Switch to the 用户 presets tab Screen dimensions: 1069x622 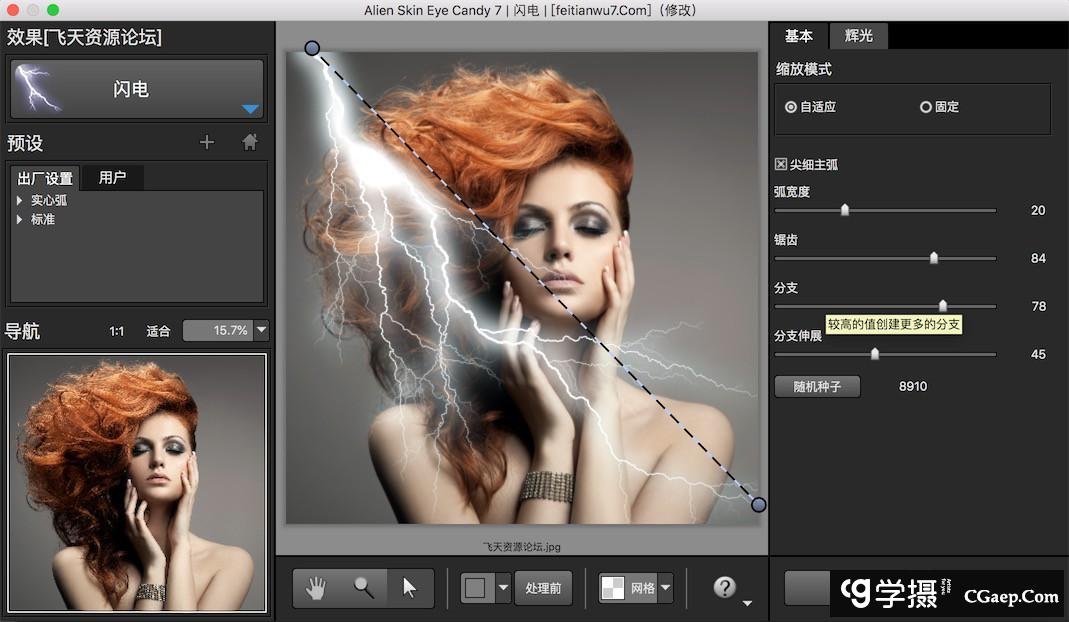pyautogui.click(x=112, y=178)
